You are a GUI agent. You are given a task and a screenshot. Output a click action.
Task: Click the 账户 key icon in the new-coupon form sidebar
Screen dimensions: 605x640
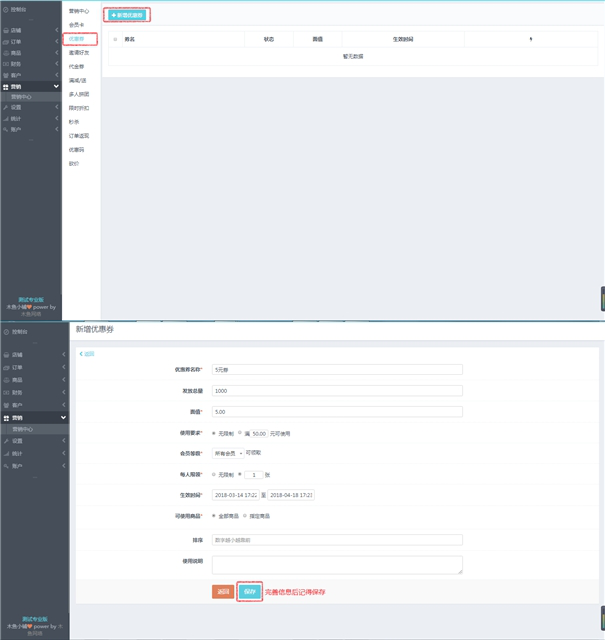point(6,466)
